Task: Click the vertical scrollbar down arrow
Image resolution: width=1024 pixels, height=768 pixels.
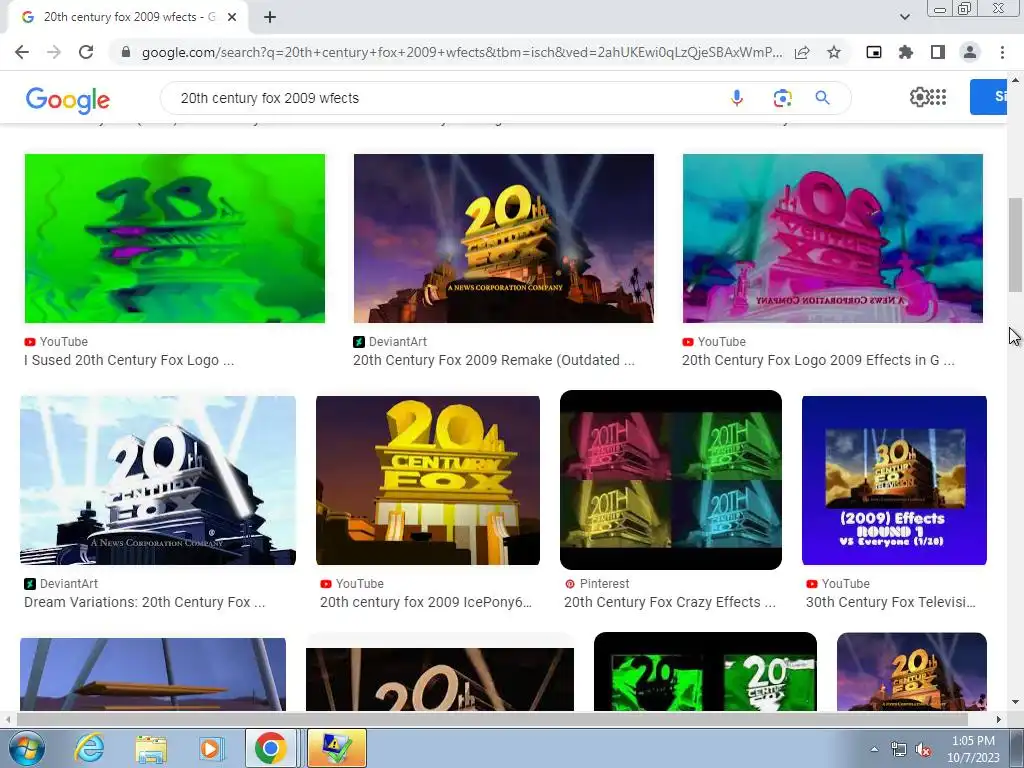Action: [x=1015, y=703]
